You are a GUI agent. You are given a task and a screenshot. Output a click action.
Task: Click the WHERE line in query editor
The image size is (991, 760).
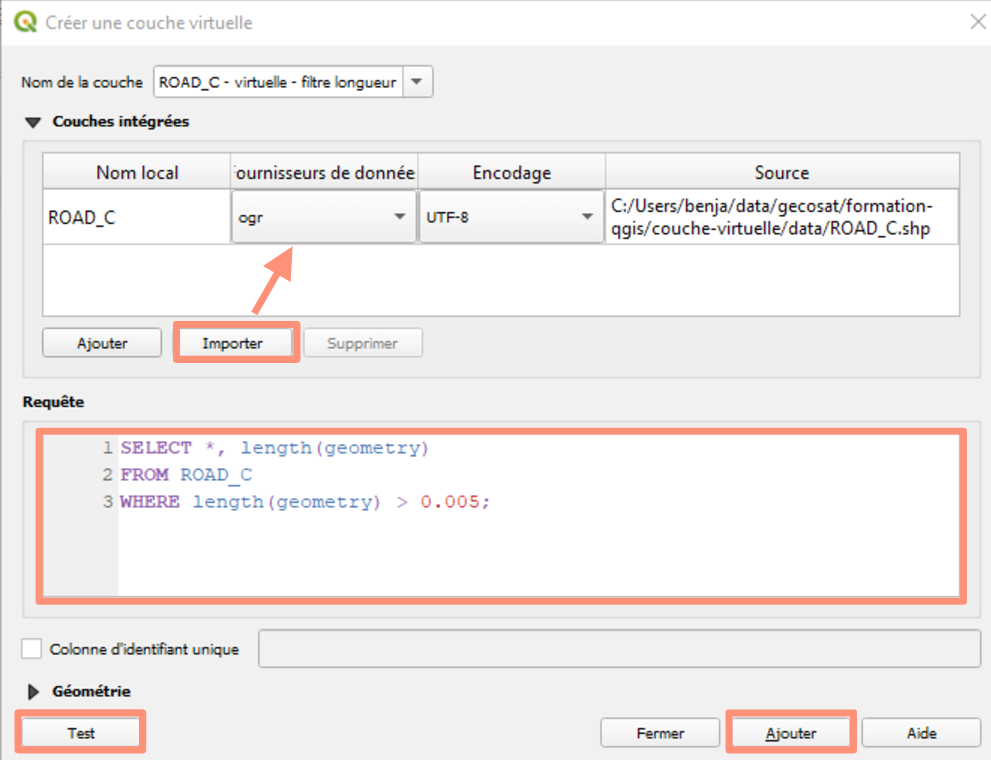(305, 502)
